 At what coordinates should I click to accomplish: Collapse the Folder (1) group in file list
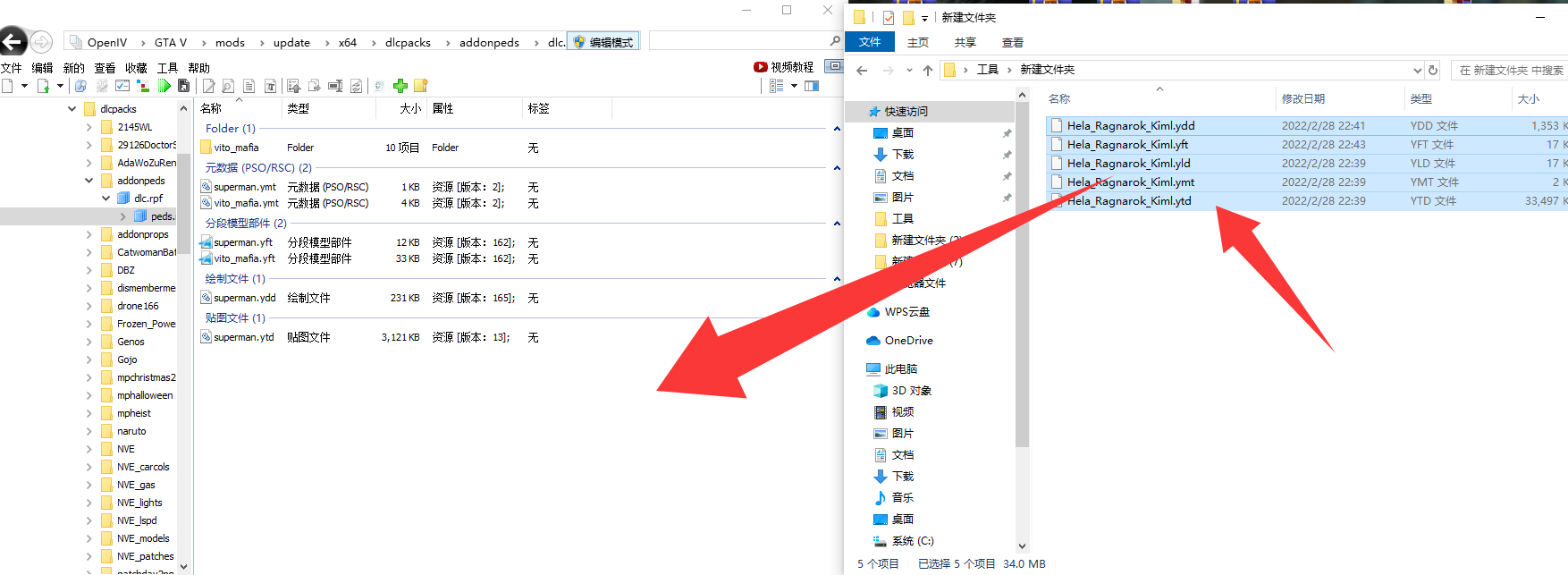837,129
